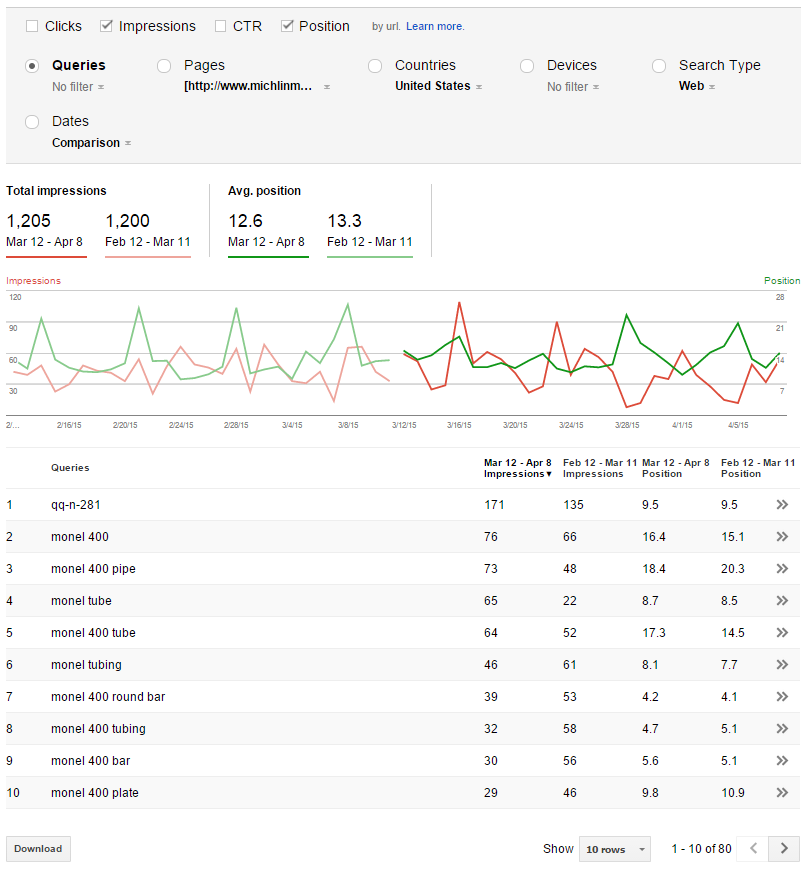This screenshot has width=806, height=869.
Task: Open the Dates Comparison dropdown
Action: coord(91,143)
